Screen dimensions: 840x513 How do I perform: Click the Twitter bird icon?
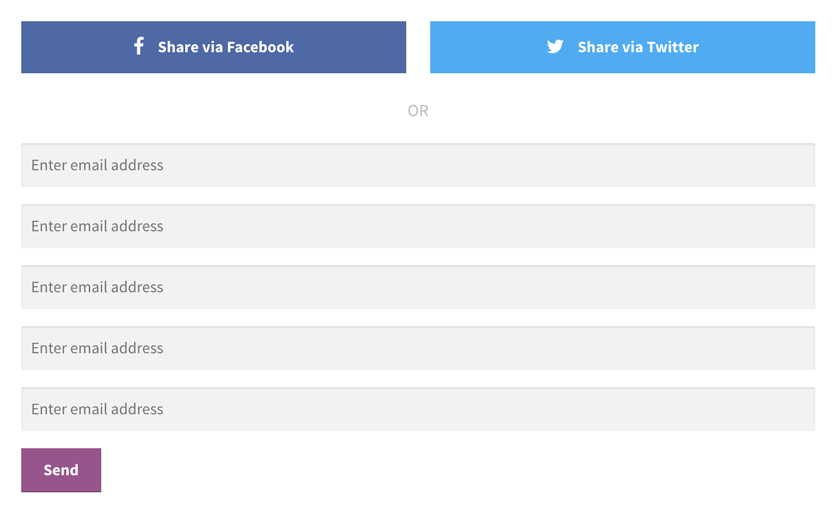coord(555,46)
